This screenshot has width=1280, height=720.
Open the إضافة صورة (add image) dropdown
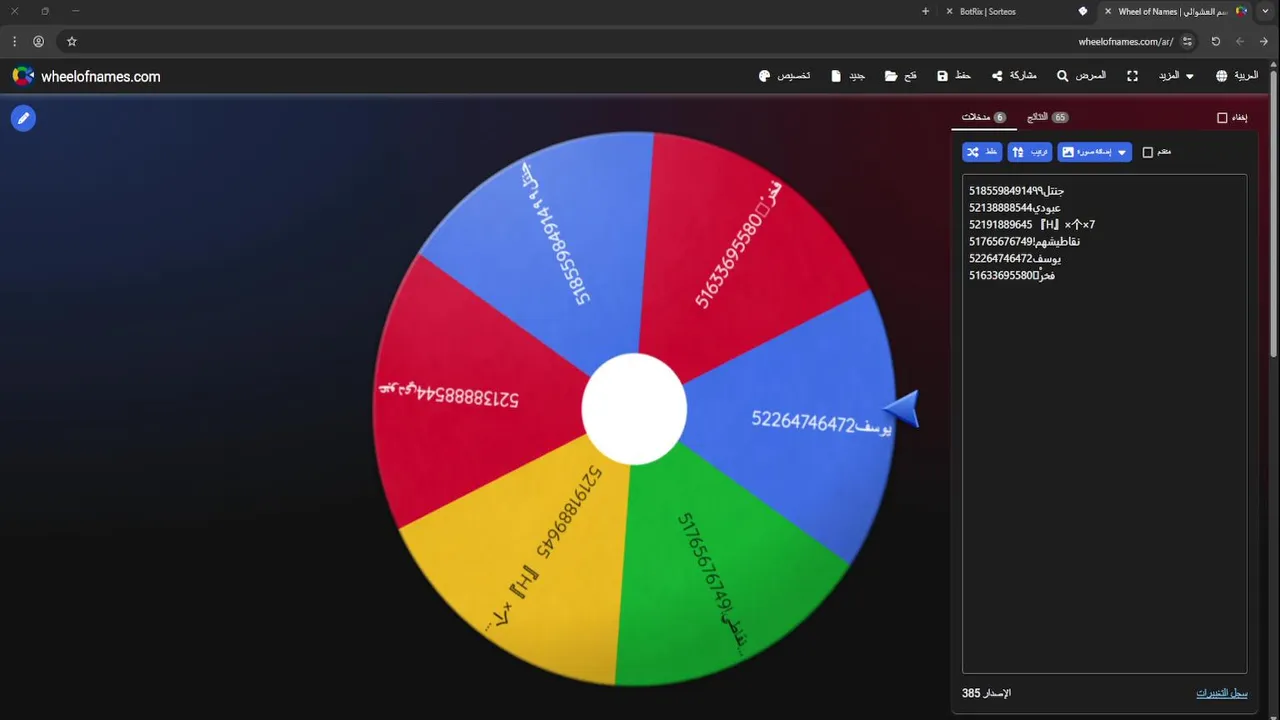click(x=1095, y=152)
